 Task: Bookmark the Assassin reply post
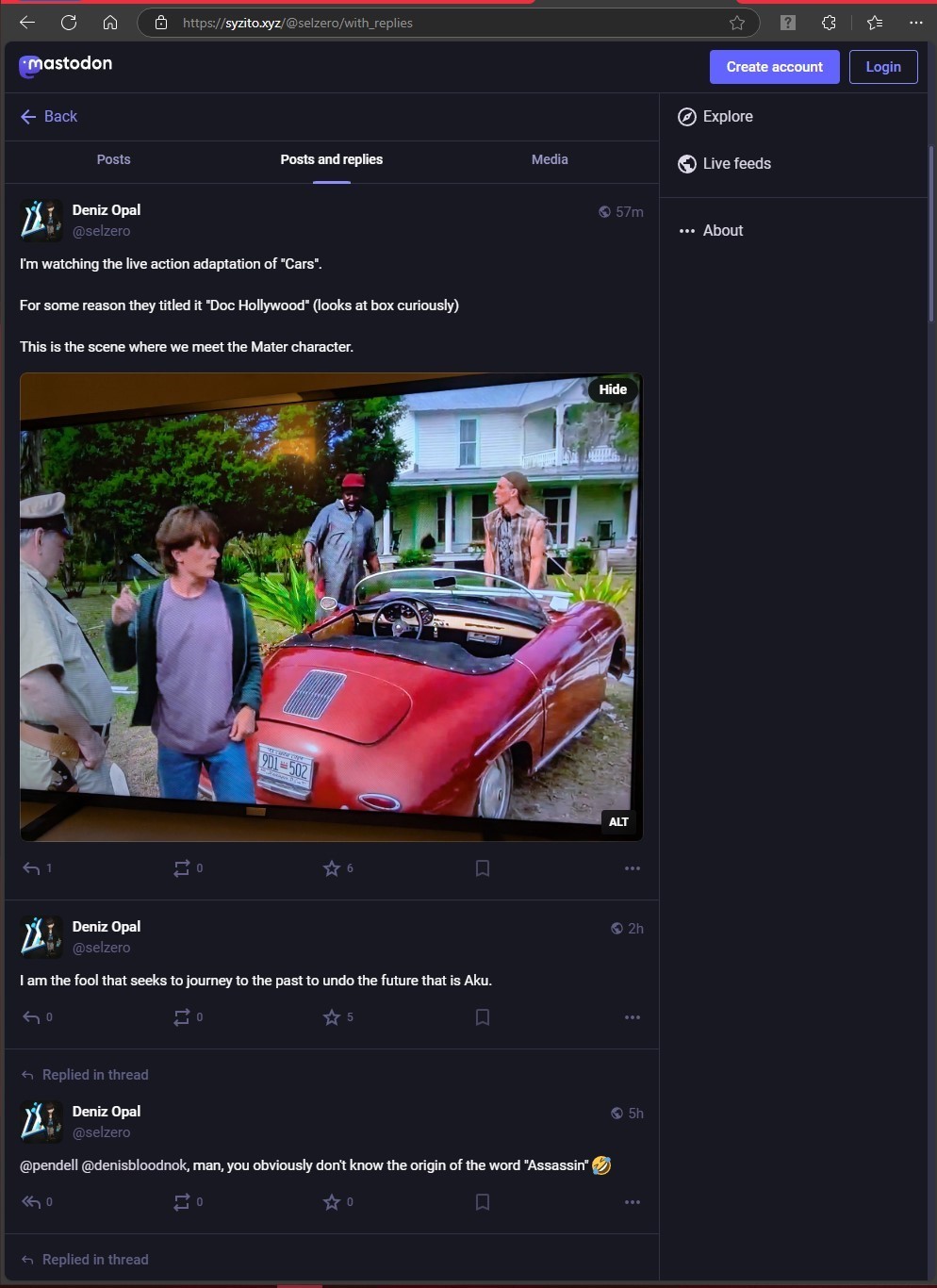(x=483, y=1202)
